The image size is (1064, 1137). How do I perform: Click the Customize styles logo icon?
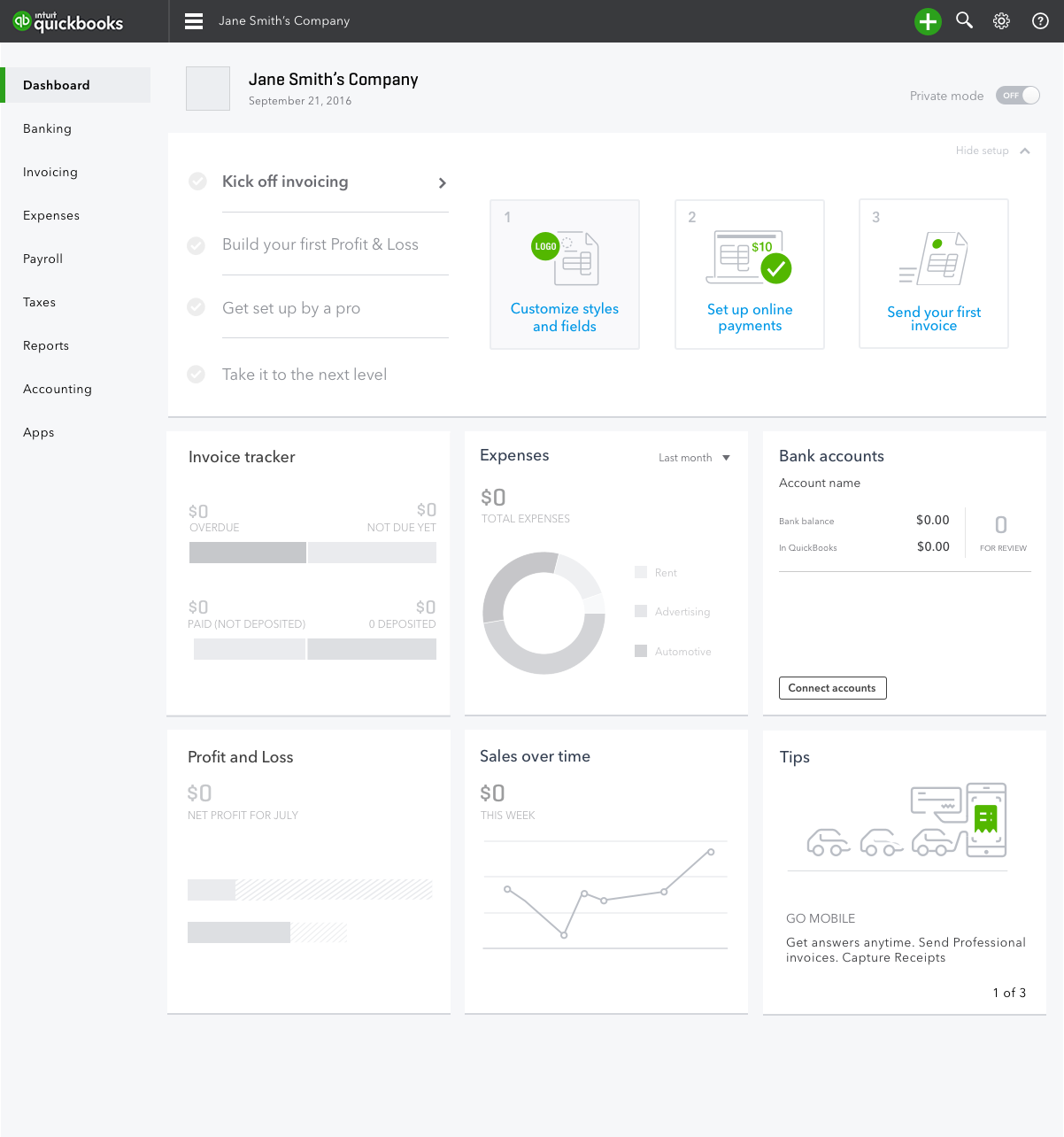click(x=565, y=258)
